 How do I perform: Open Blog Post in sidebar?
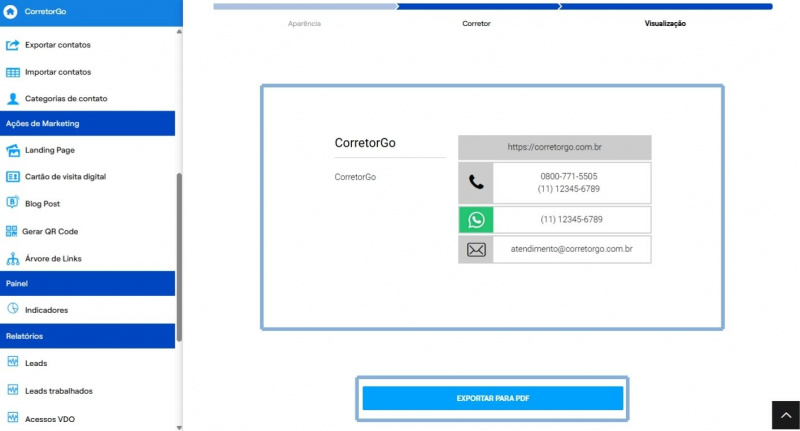(x=42, y=204)
